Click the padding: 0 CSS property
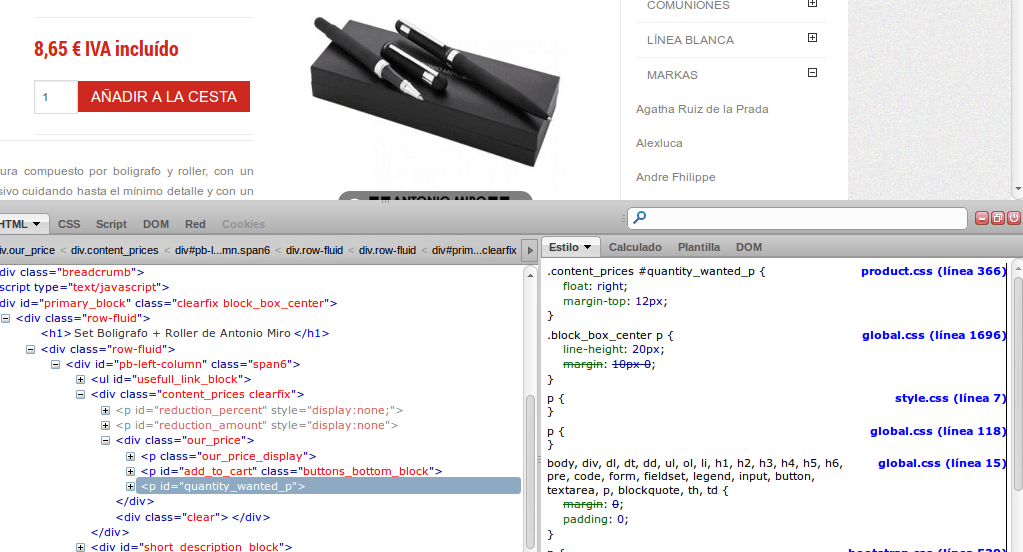This screenshot has height=552, width=1023. [596, 519]
